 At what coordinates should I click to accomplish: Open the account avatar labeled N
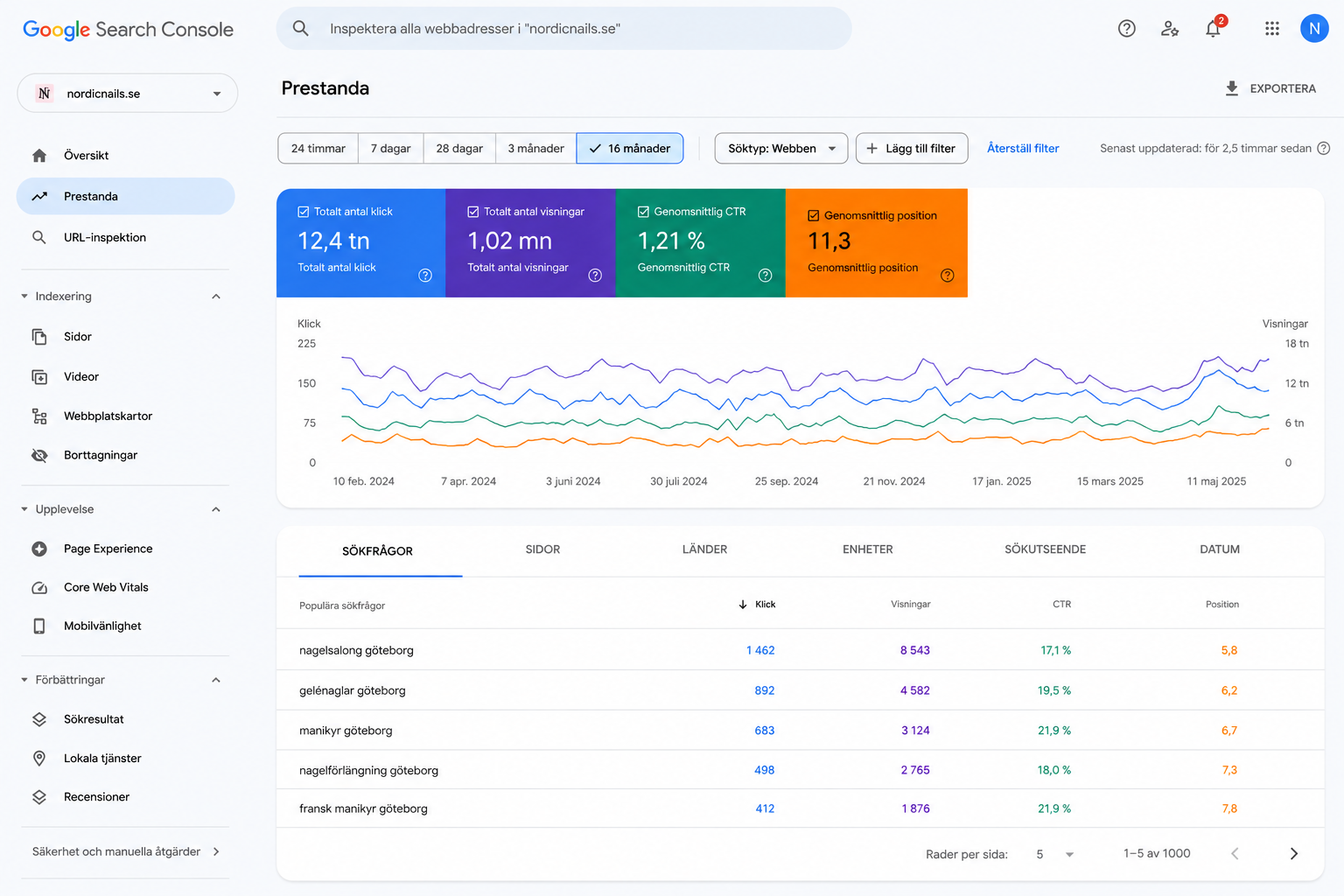coord(1314,28)
